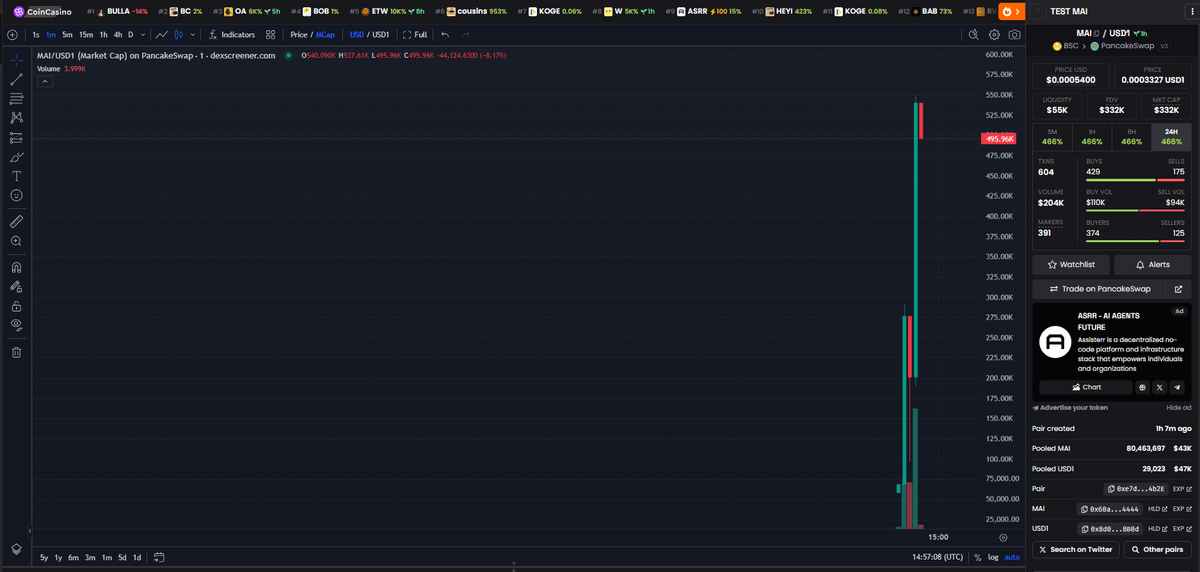Add pair to Watchlist

[1070, 265]
